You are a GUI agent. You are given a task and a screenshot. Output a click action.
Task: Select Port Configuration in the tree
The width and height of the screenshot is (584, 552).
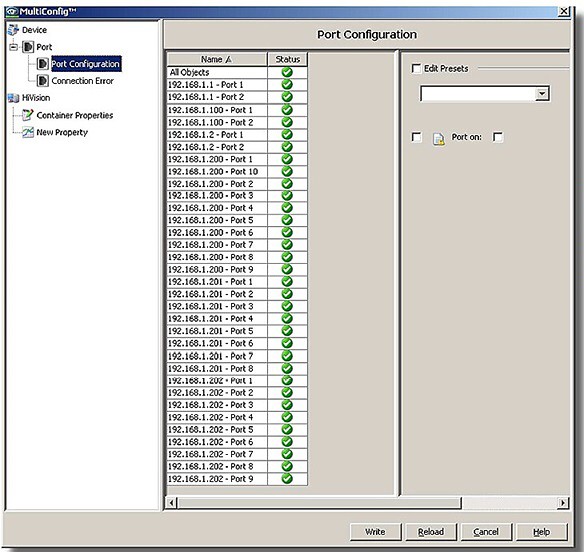click(x=86, y=64)
